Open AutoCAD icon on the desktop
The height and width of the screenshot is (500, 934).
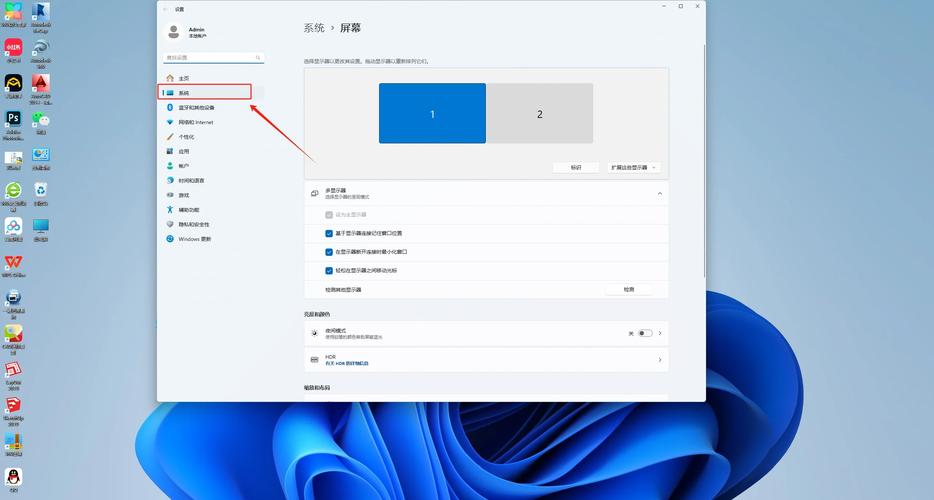click(41, 82)
